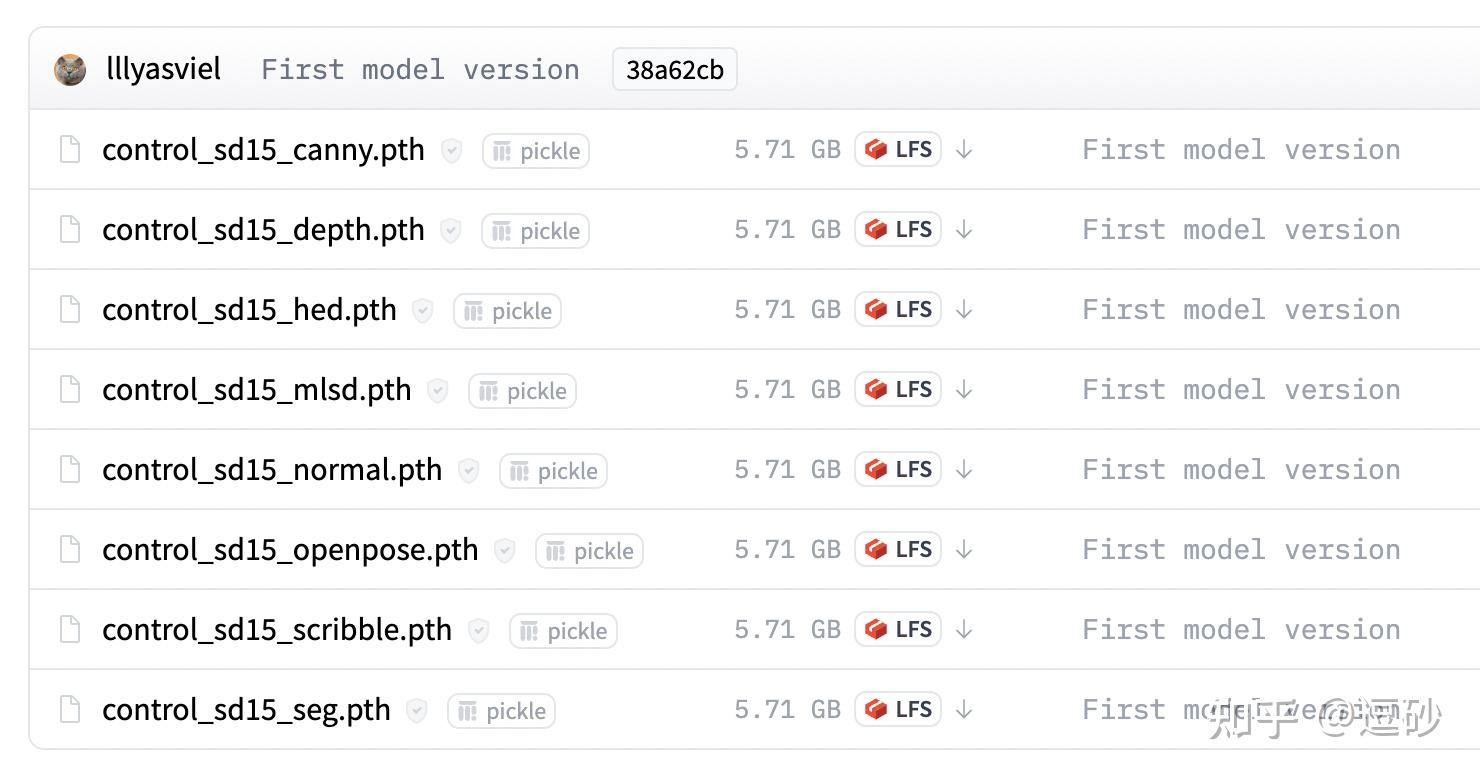This screenshot has width=1480, height=778.
Task: Open the control_sd15_canny.pth file link
Action: pyautogui.click(x=263, y=150)
